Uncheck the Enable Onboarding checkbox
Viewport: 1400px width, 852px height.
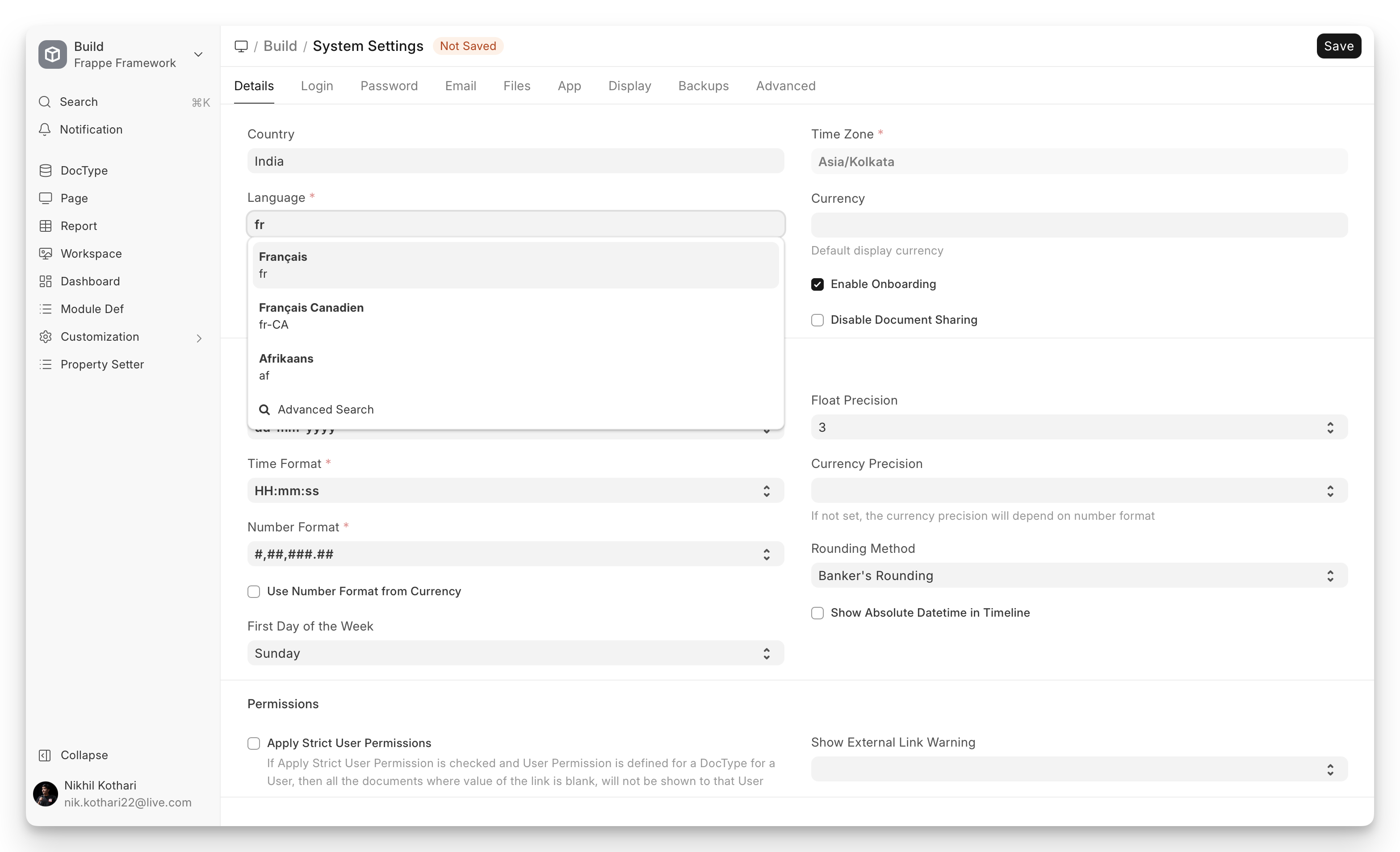coord(817,284)
